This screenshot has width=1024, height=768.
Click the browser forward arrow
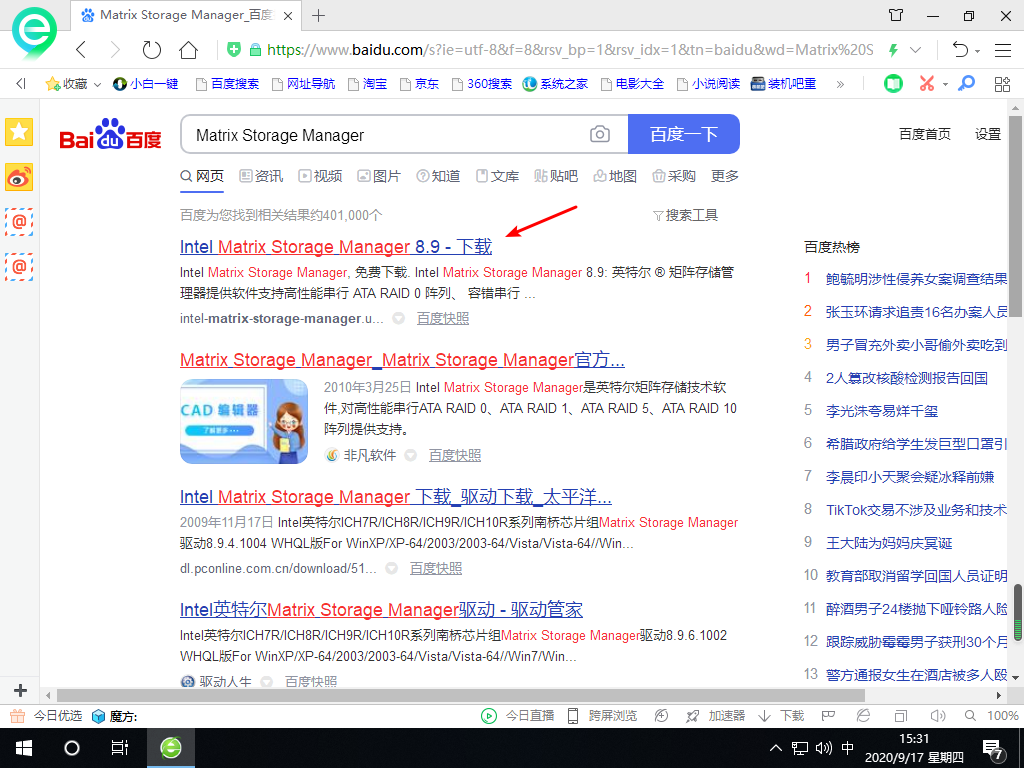pos(116,50)
